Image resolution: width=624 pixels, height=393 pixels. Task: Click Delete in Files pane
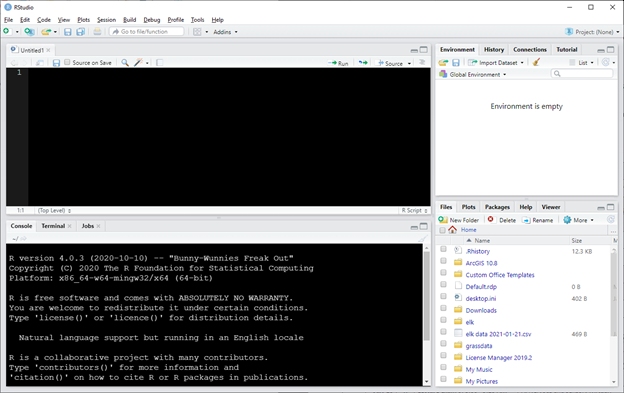pyautogui.click(x=502, y=220)
